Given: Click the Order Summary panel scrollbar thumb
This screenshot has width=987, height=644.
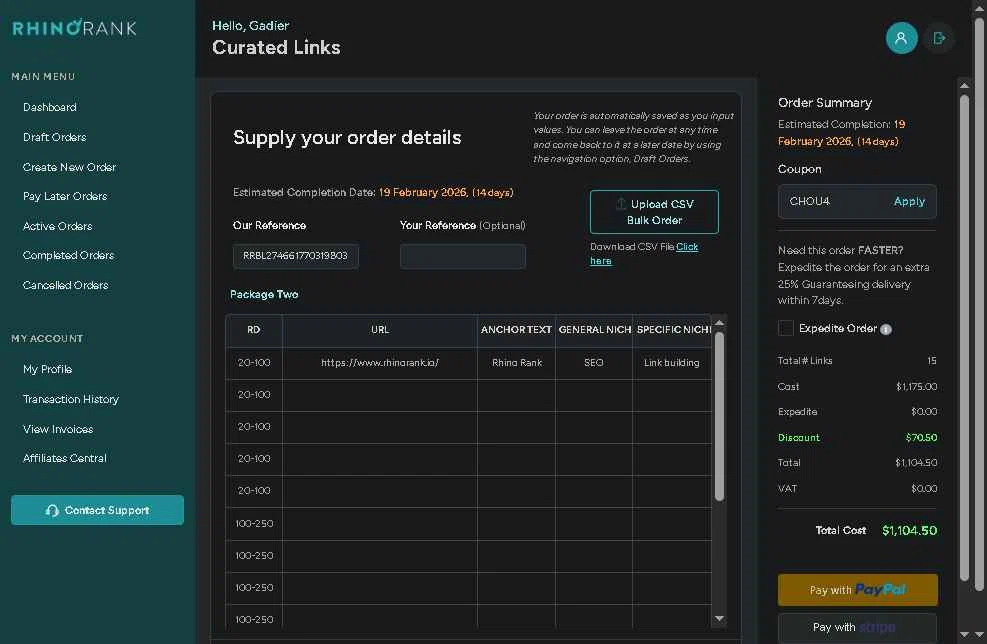Looking at the screenshot, I should 964,337.
